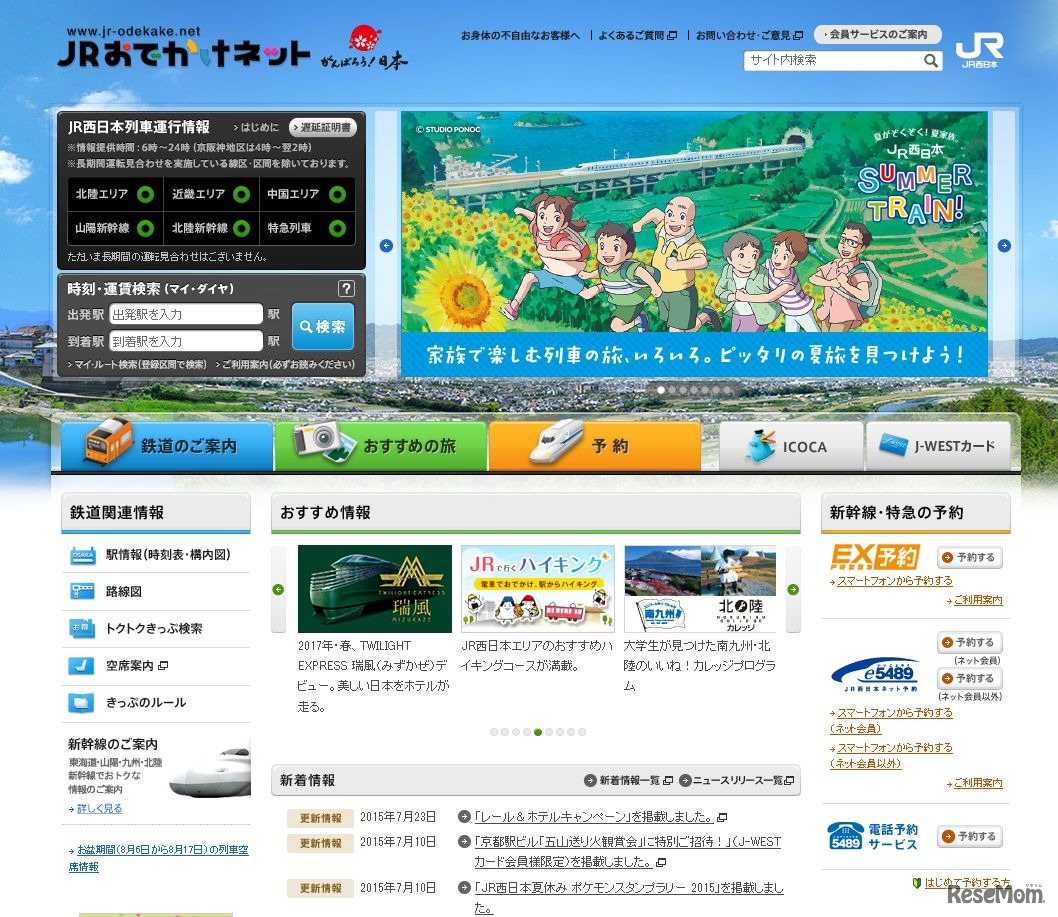Click the 遅延証明書 button
1058x917 pixels.
coord(323,127)
